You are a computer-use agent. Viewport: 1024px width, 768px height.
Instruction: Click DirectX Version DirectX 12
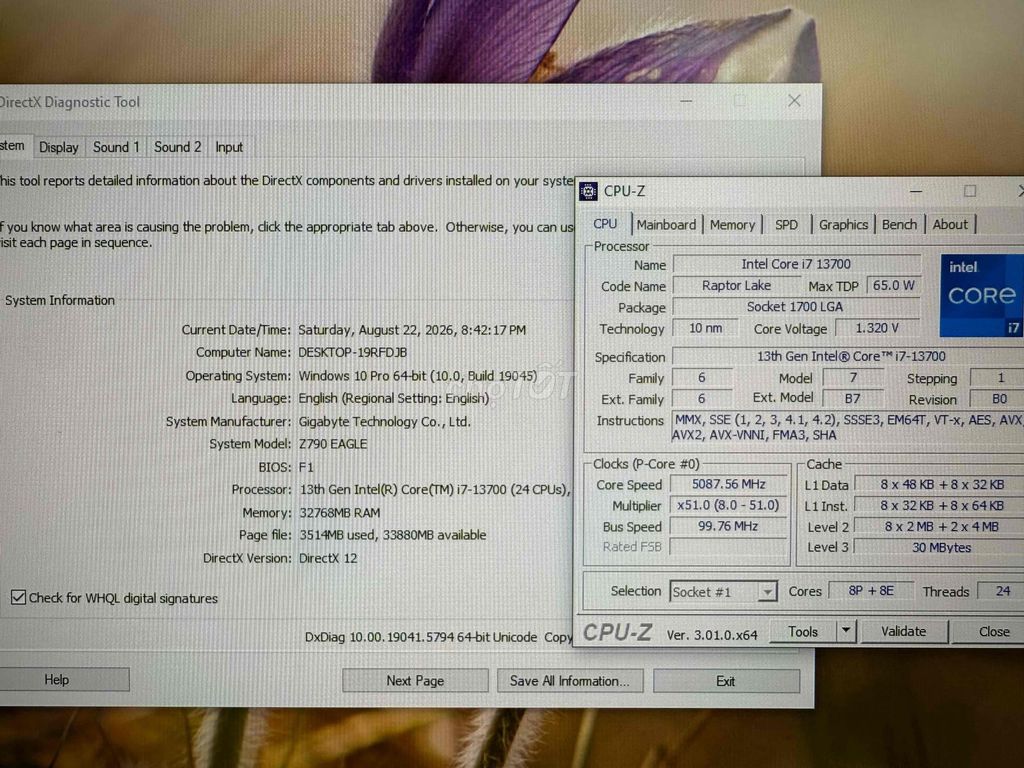328,558
